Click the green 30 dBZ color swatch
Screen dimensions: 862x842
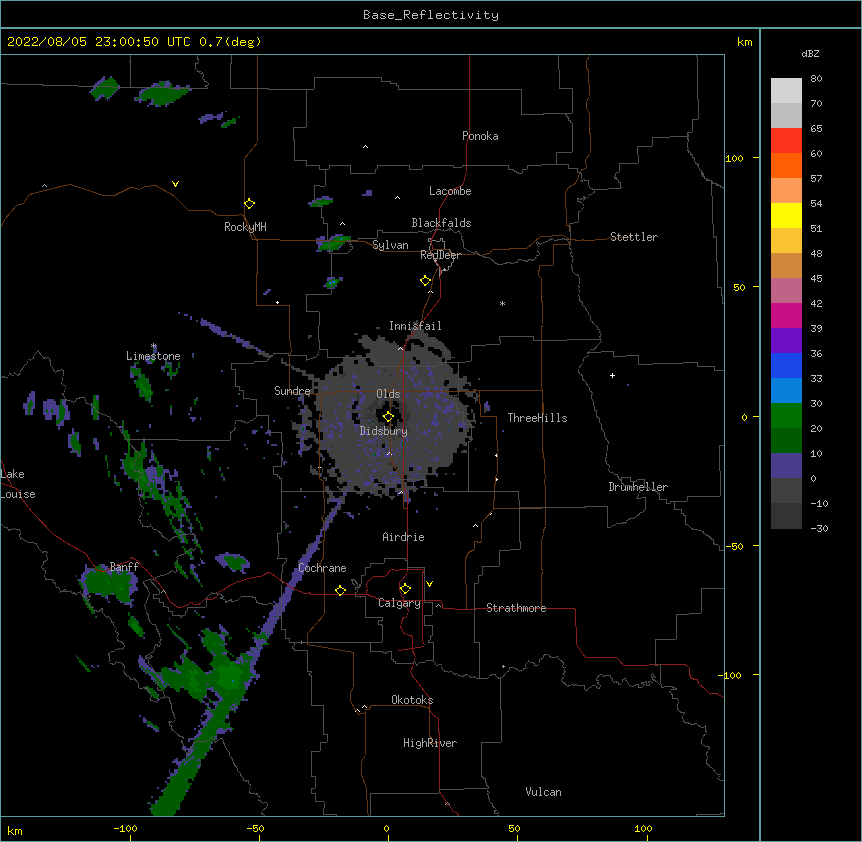pyautogui.click(x=786, y=416)
